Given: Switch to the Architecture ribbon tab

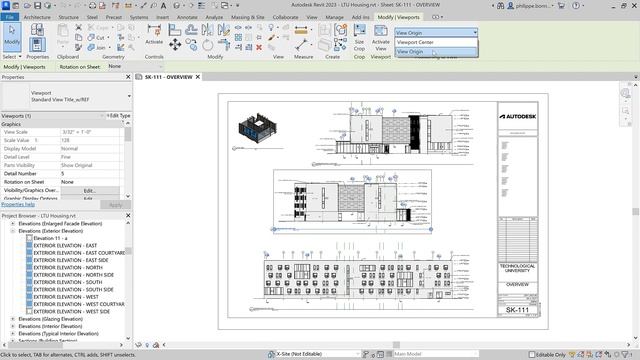Looking at the screenshot, I should tap(37, 17).
